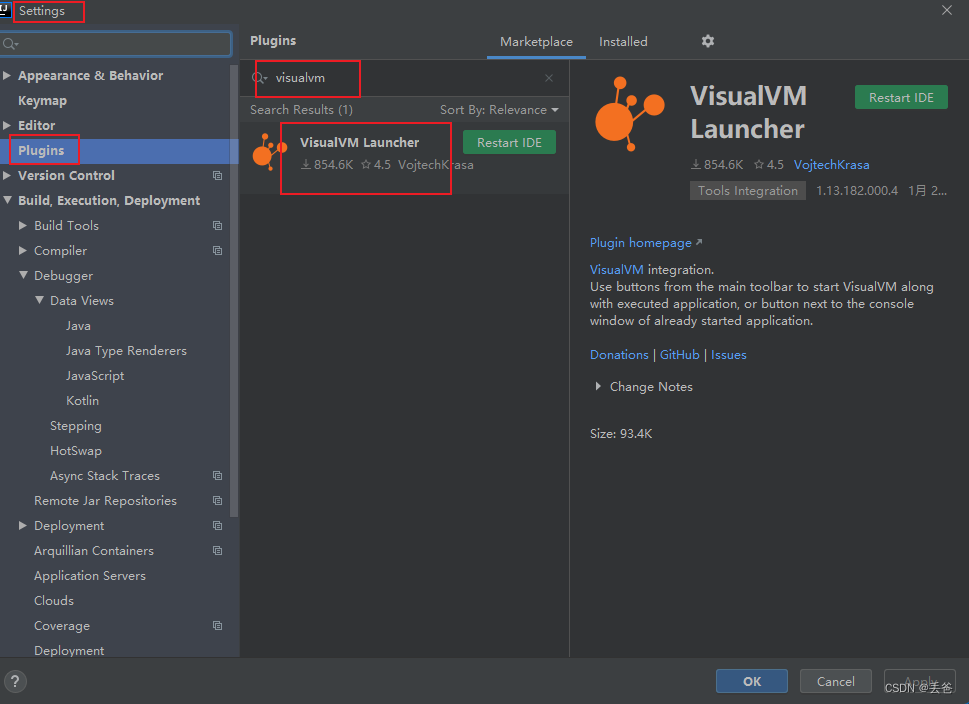
Task: Focus the settings search field
Action: (116, 44)
